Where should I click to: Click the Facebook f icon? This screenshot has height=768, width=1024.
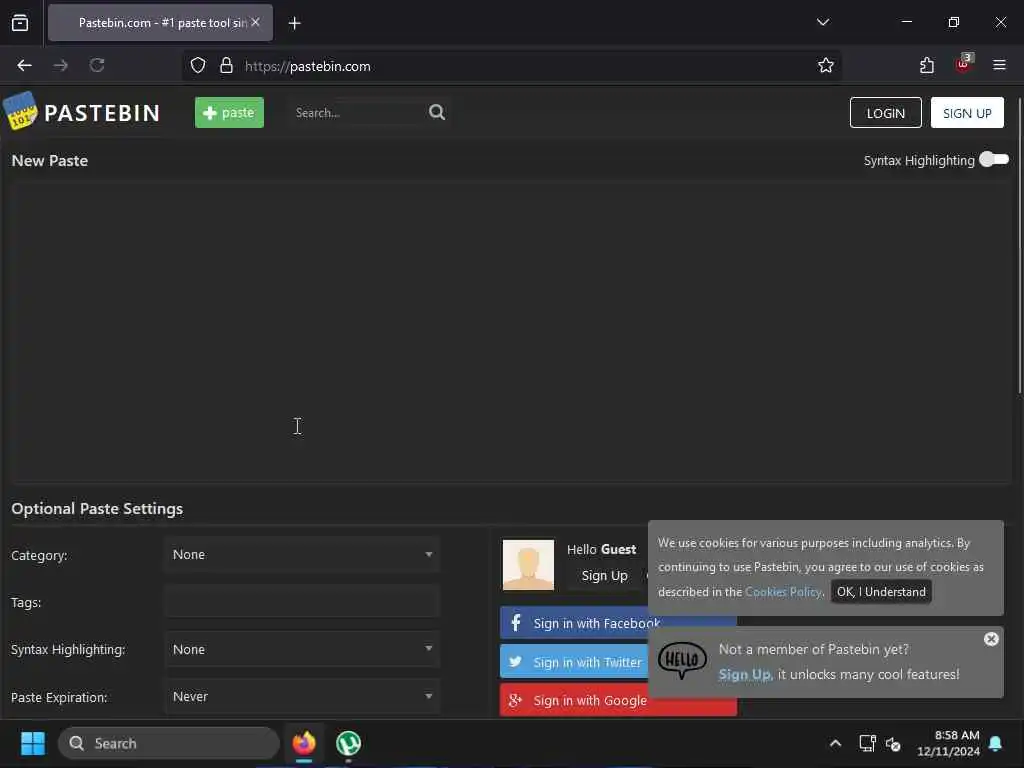[x=515, y=622]
